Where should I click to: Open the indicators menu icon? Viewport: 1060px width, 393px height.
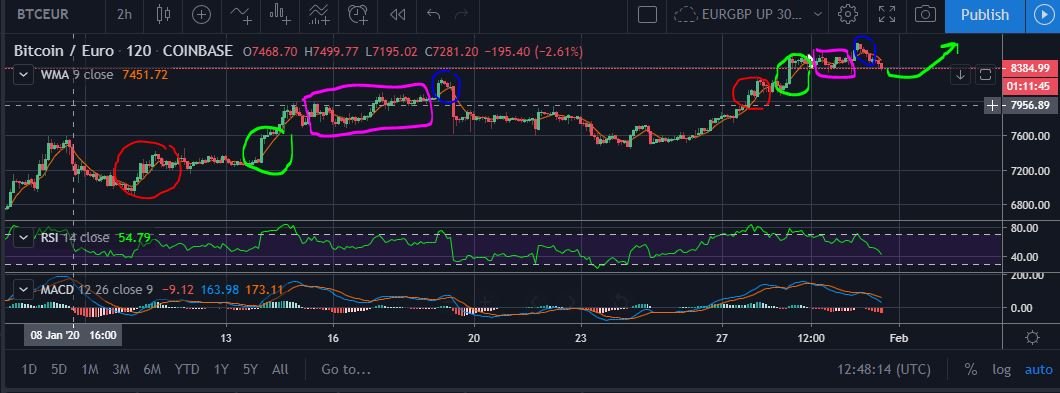point(241,14)
